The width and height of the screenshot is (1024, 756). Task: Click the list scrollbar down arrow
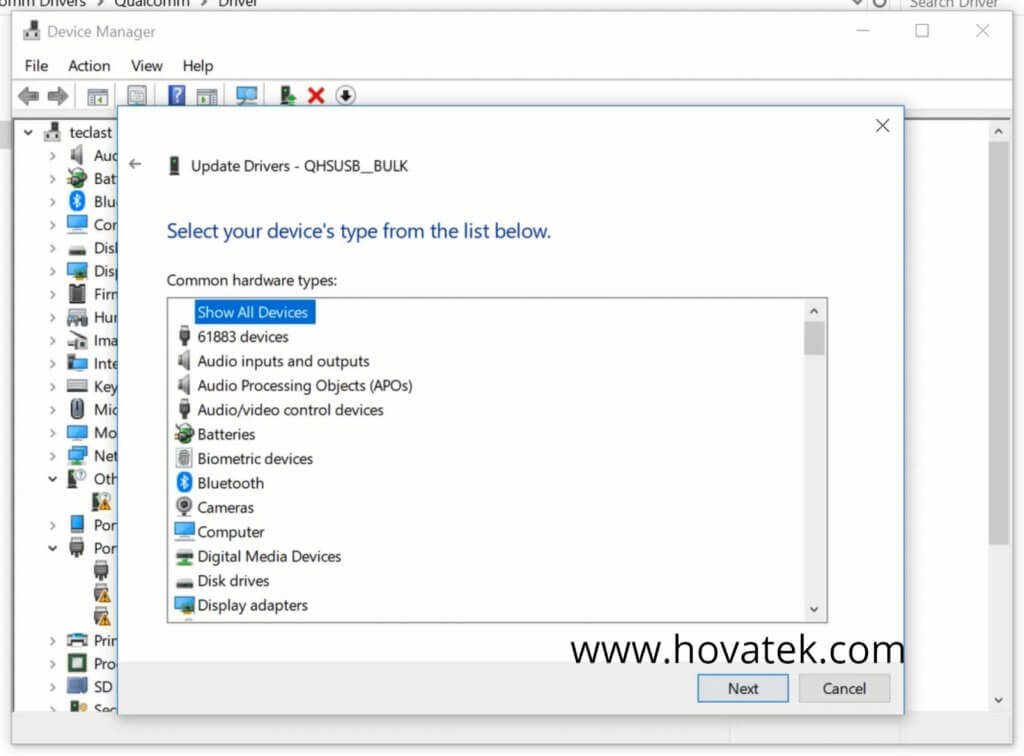(x=814, y=609)
